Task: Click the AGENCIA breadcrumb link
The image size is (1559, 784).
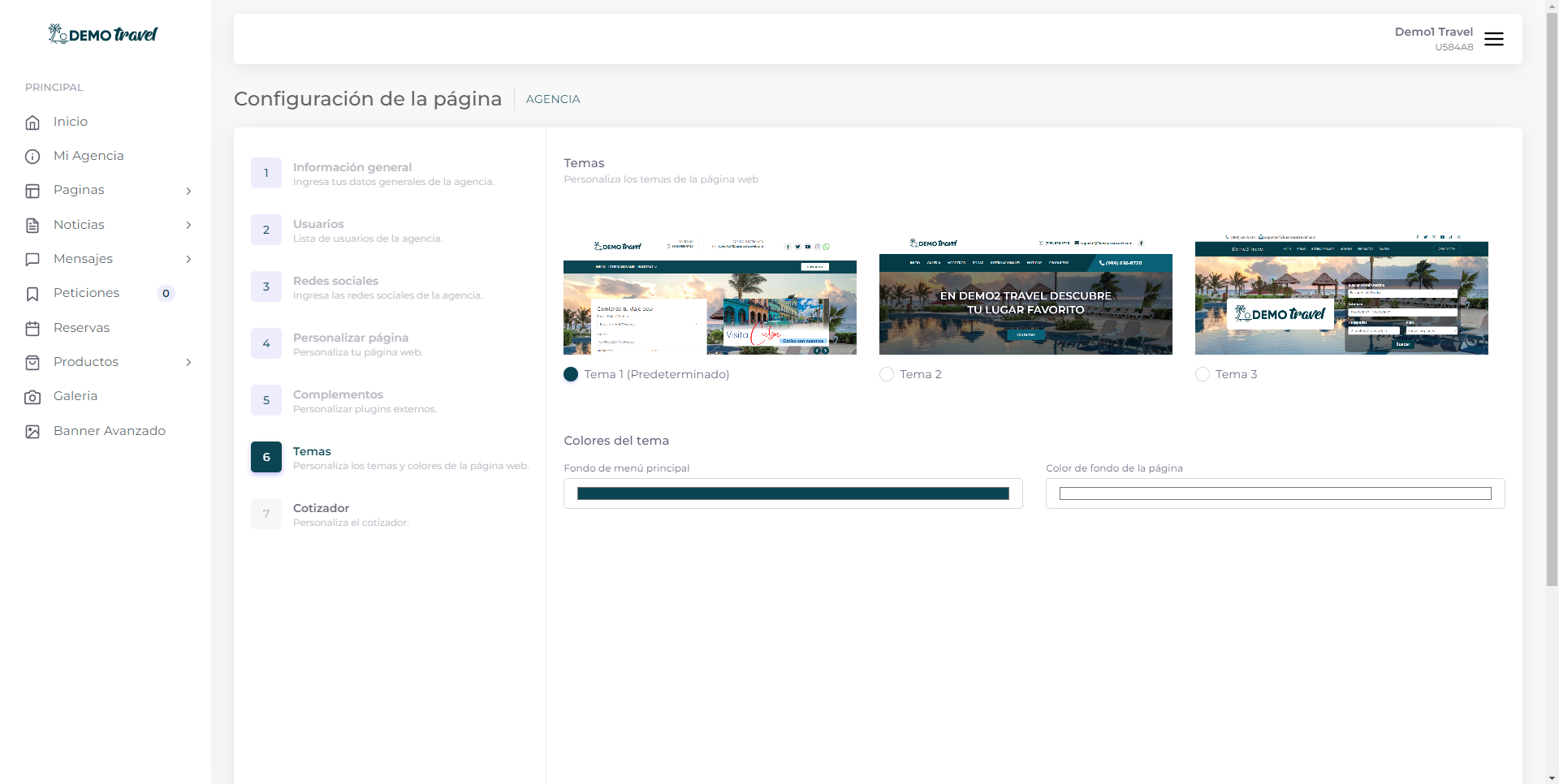Action: (553, 99)
